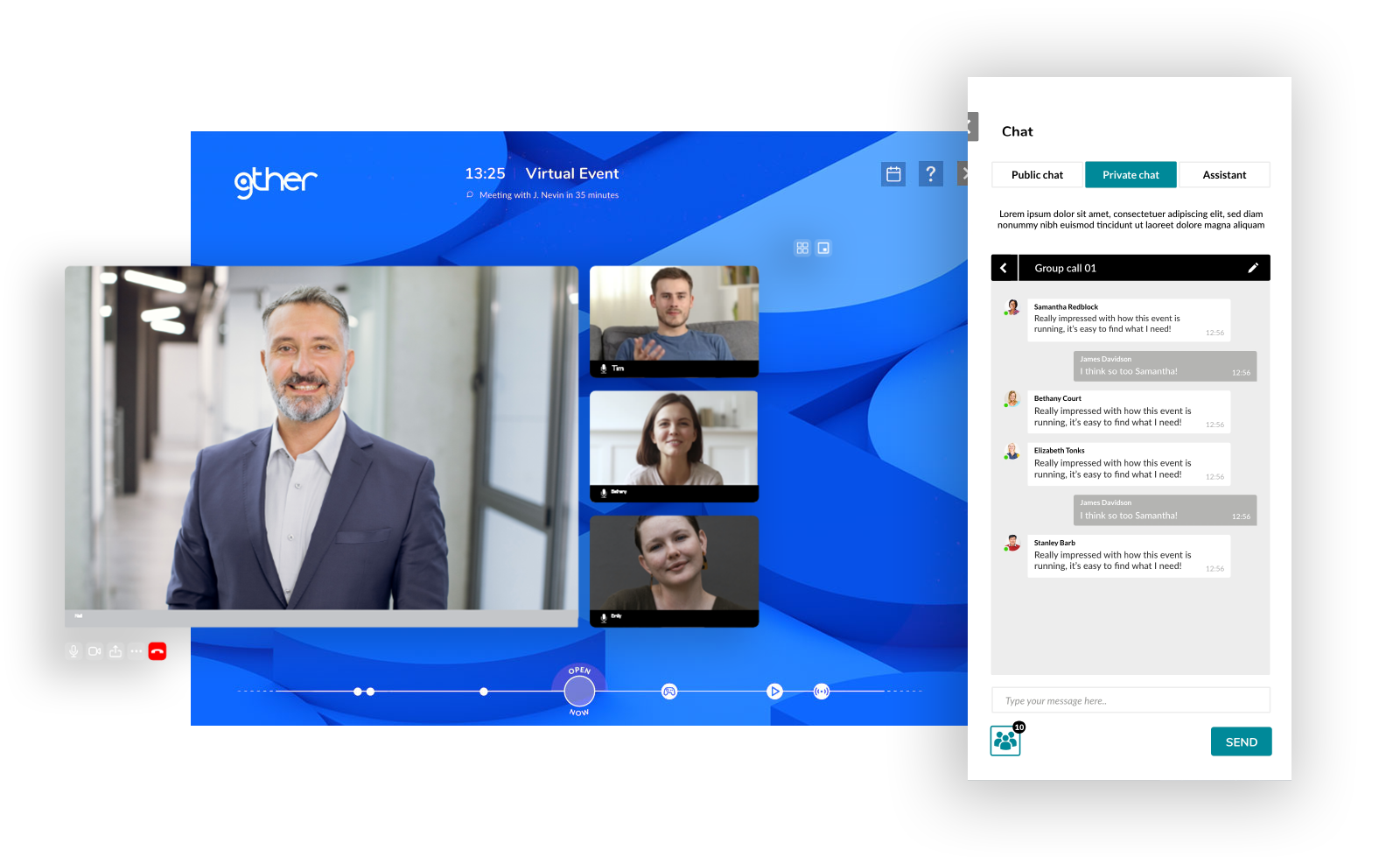Switch to grid view layout
1400x857 pixels.
pyautogui.click(x=802, y=249)
